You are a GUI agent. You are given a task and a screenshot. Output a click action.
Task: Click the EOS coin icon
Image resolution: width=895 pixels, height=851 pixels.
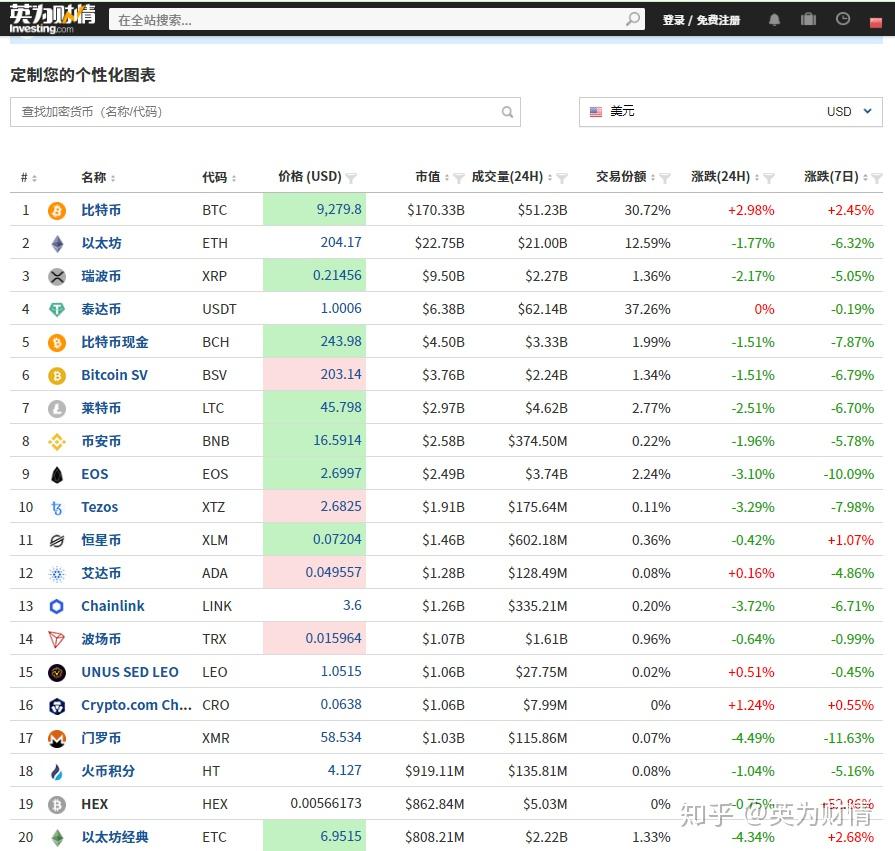57,475
